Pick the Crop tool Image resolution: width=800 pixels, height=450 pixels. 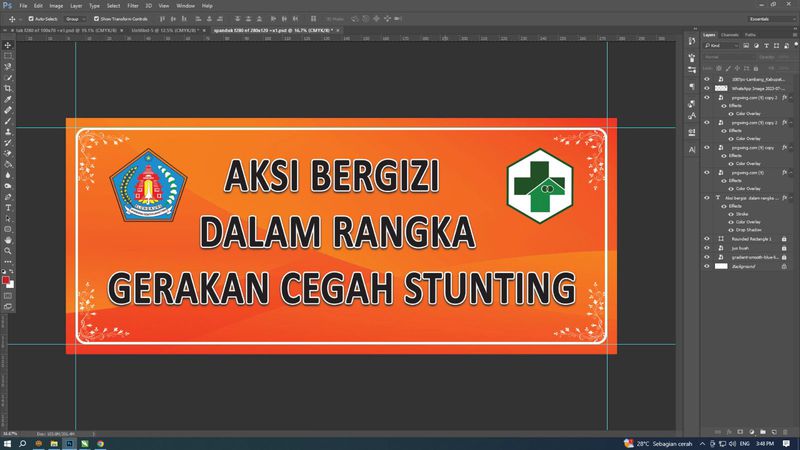click(x=8, y=89)
